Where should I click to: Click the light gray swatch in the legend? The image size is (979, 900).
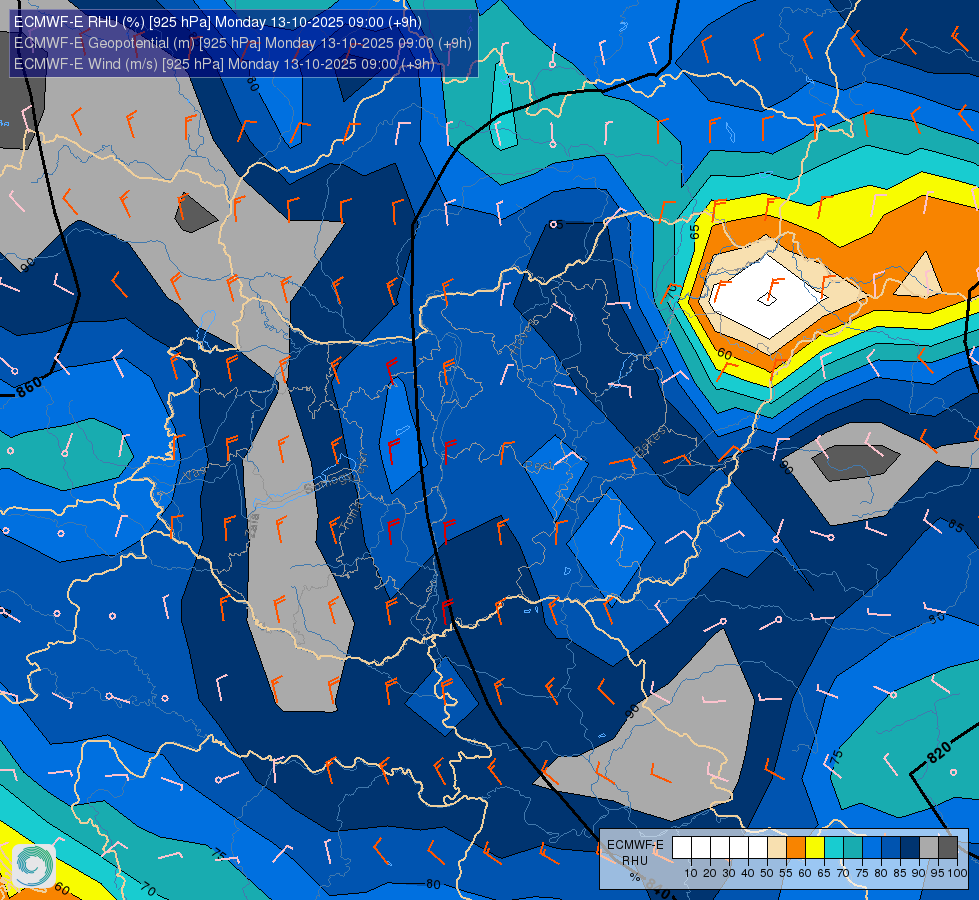[x=929, y=848]
